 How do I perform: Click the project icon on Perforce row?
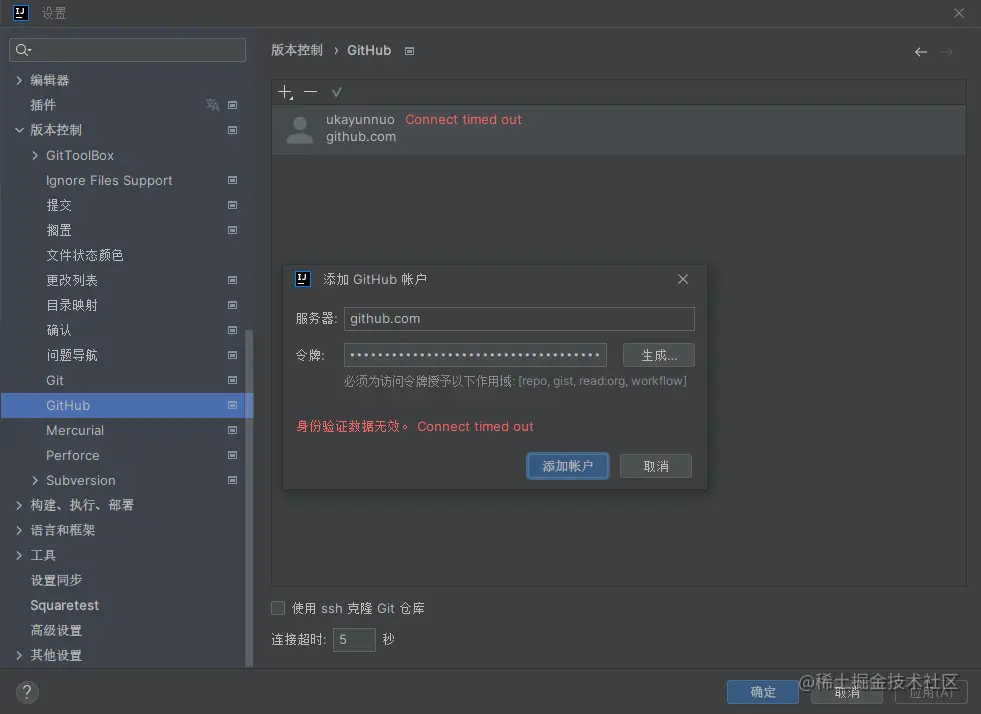(232, 456)
